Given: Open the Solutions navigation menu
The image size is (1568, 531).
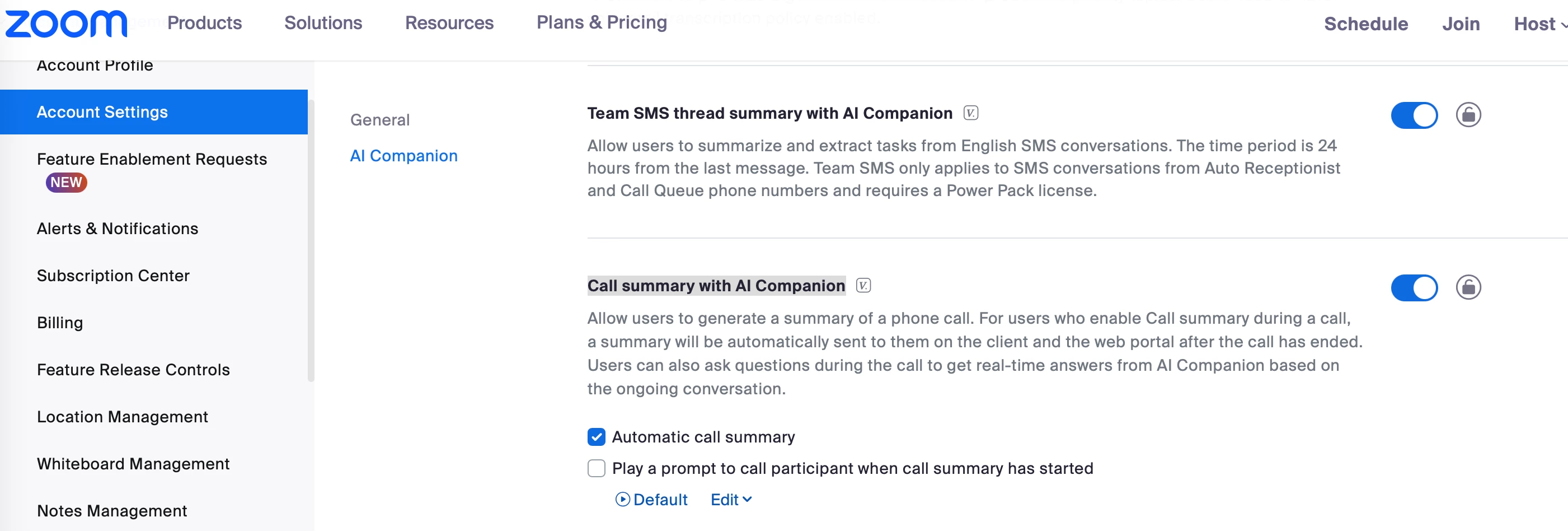Looking at the screenshot, I should pyautogui.click(x=322, y=23).
